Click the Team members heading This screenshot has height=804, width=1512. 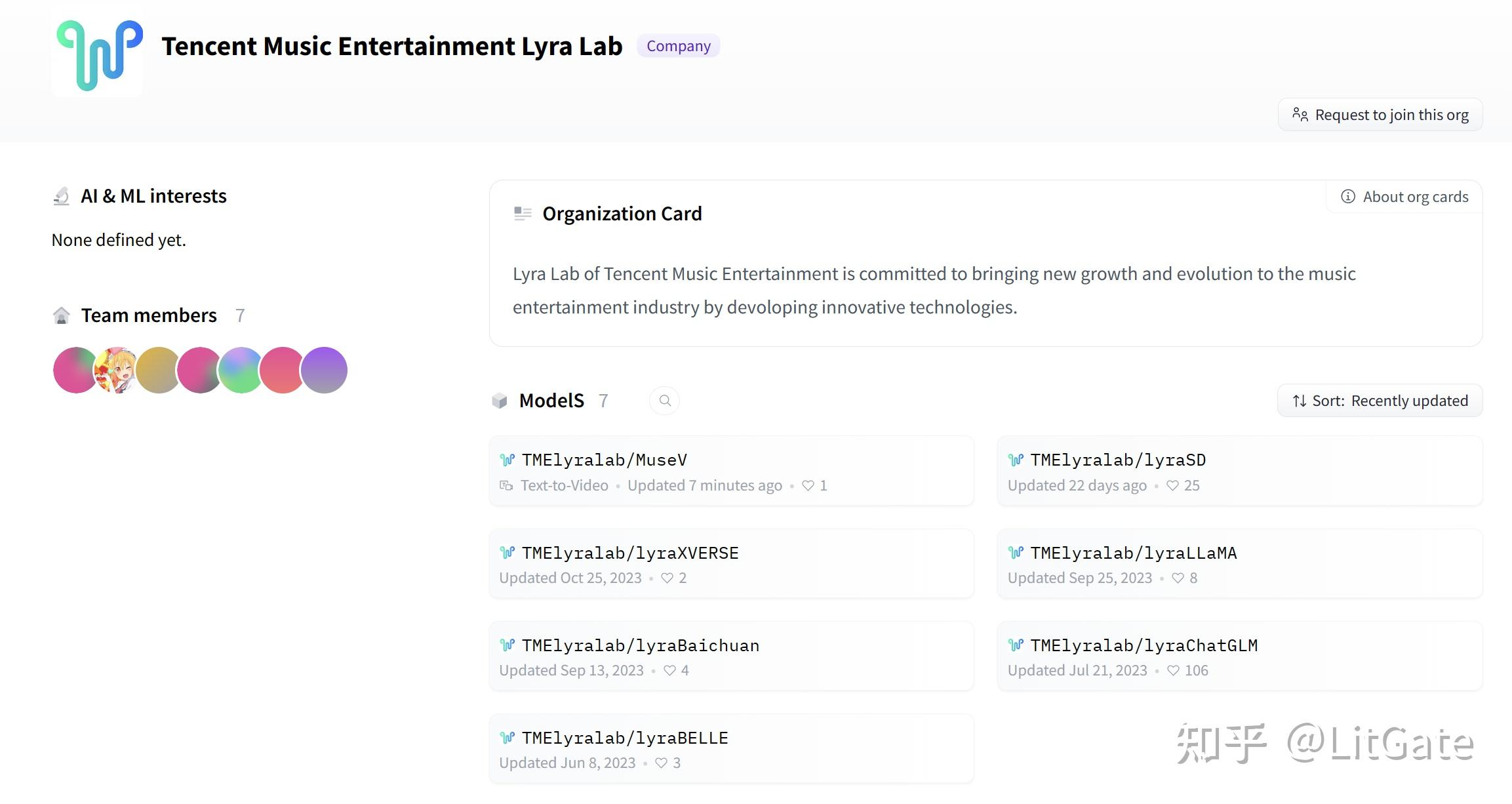point(149,315)
